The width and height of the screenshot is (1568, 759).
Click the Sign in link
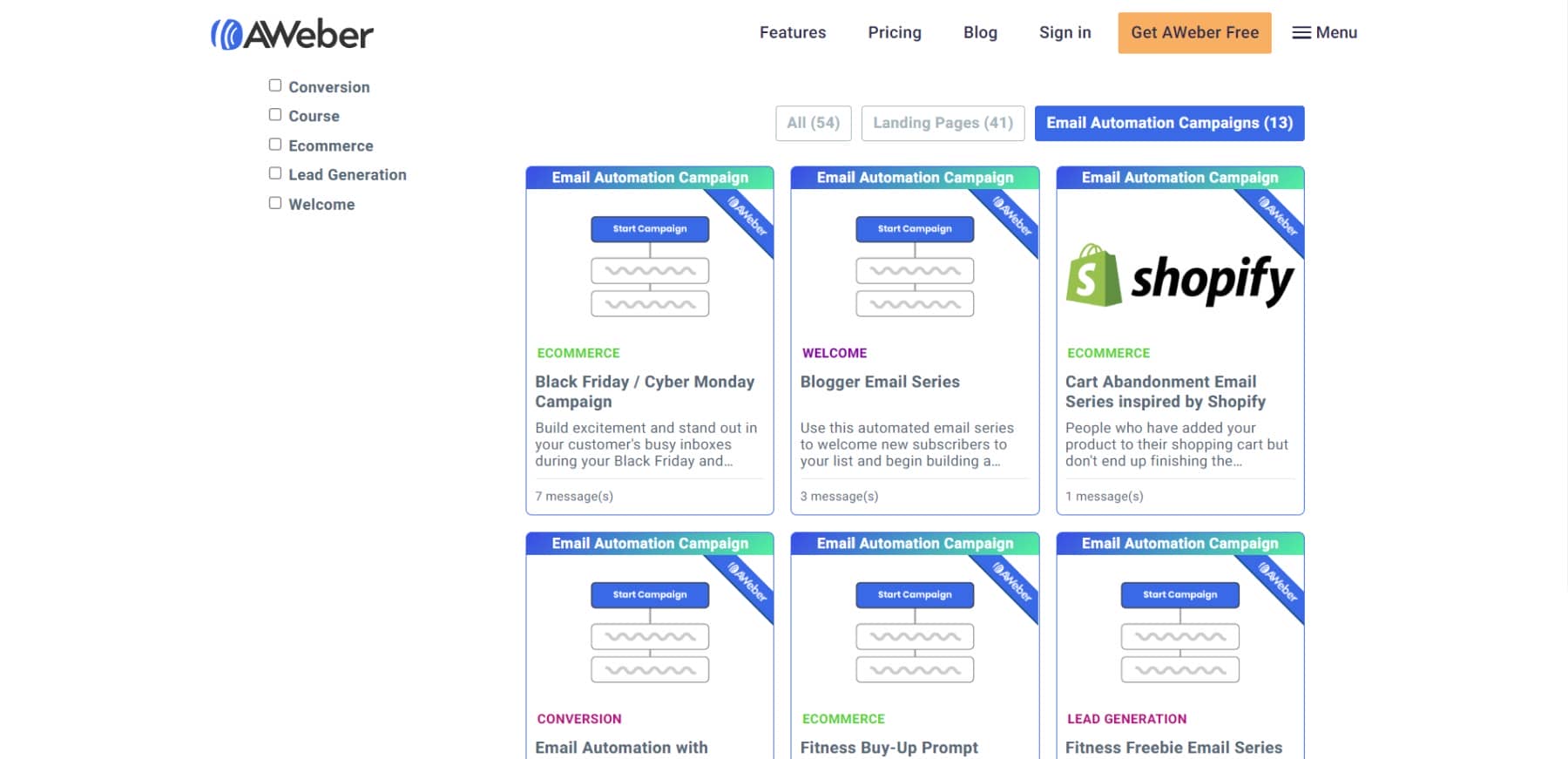(x=1064, y=32)
